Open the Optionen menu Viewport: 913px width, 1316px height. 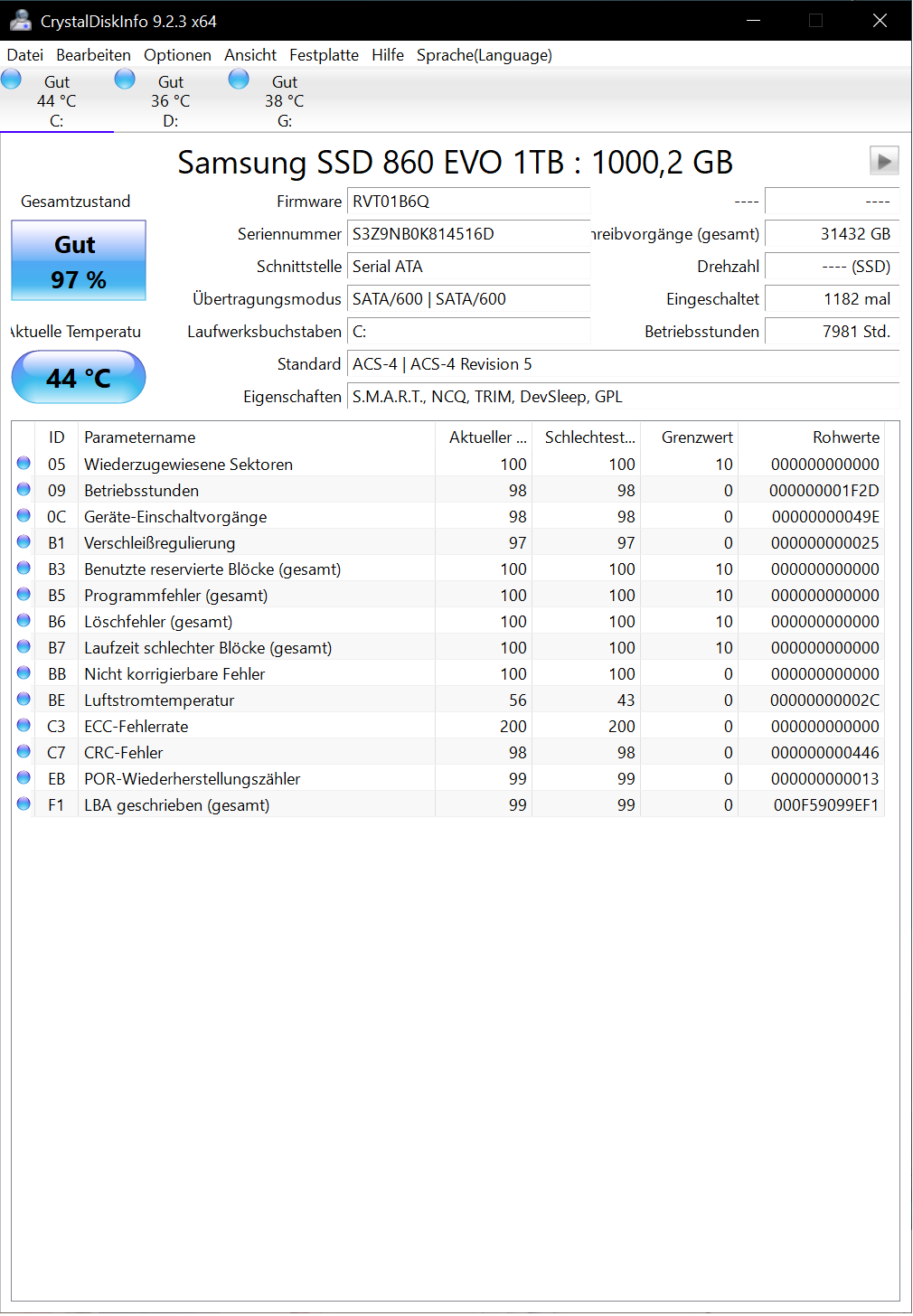point(177,55)
